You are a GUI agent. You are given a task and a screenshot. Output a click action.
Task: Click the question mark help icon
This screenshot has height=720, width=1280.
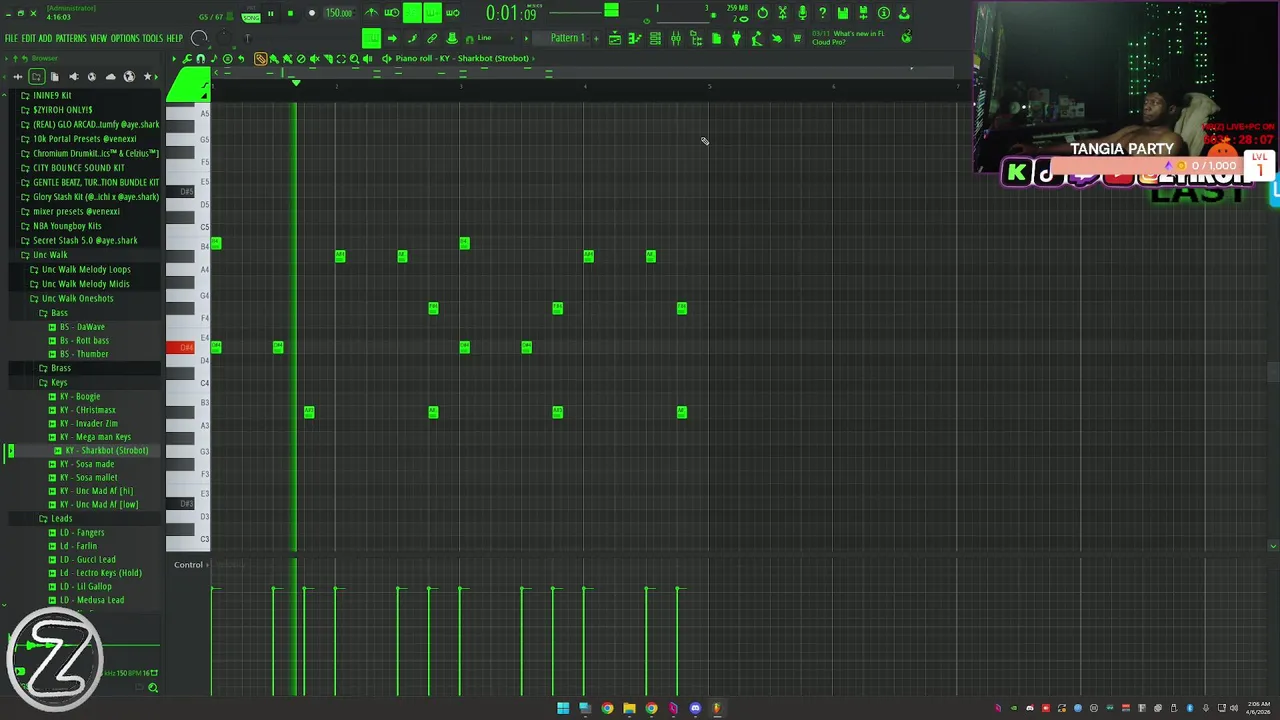[822, 13]
